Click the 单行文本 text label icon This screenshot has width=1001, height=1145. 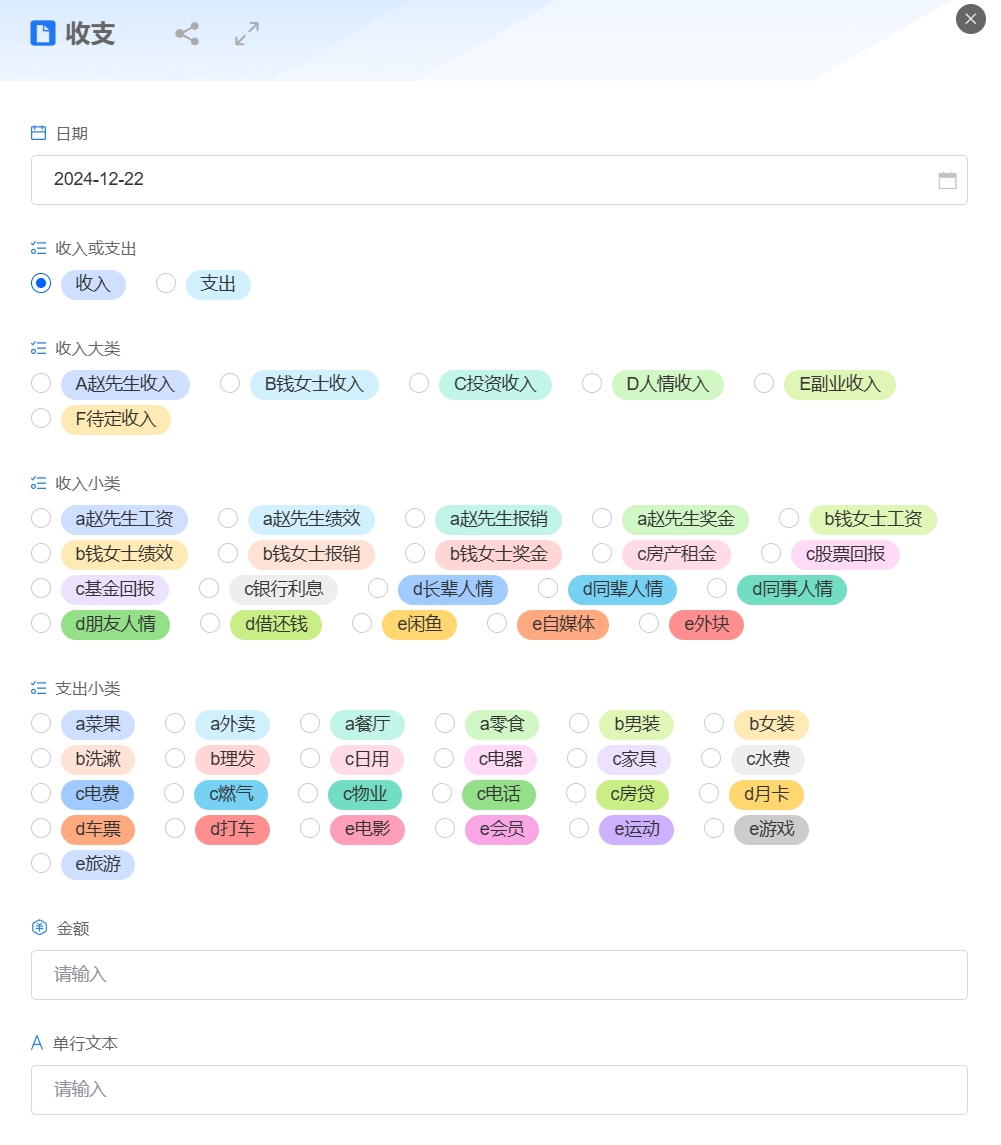(38, 1043)
